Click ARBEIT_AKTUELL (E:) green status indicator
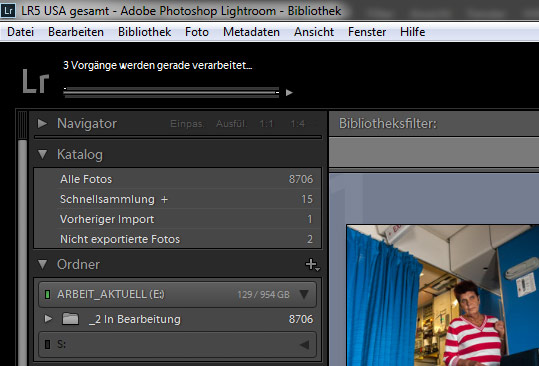This screenshot has width=539, height=366. click(x=47, y=295)
